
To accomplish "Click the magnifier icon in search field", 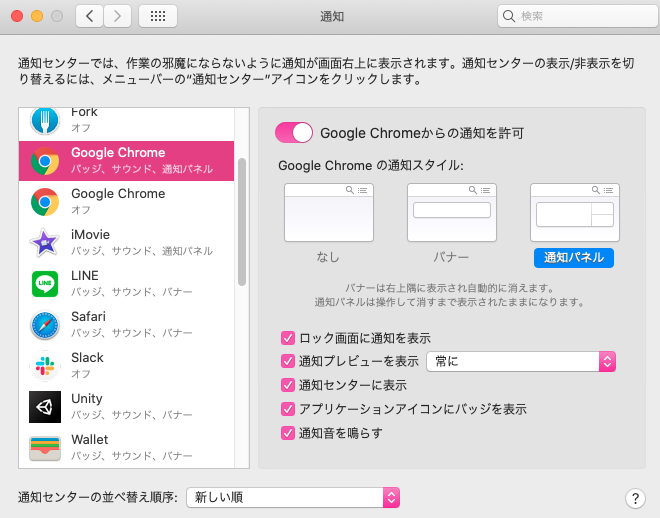I will tap(508, 16).
